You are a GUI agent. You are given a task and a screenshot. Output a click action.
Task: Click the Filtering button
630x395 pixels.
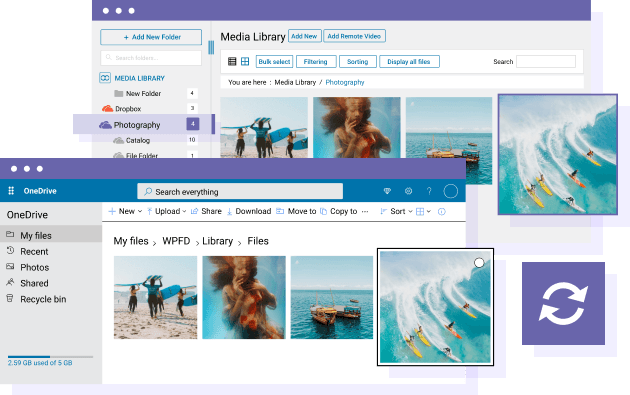point(316,61)
